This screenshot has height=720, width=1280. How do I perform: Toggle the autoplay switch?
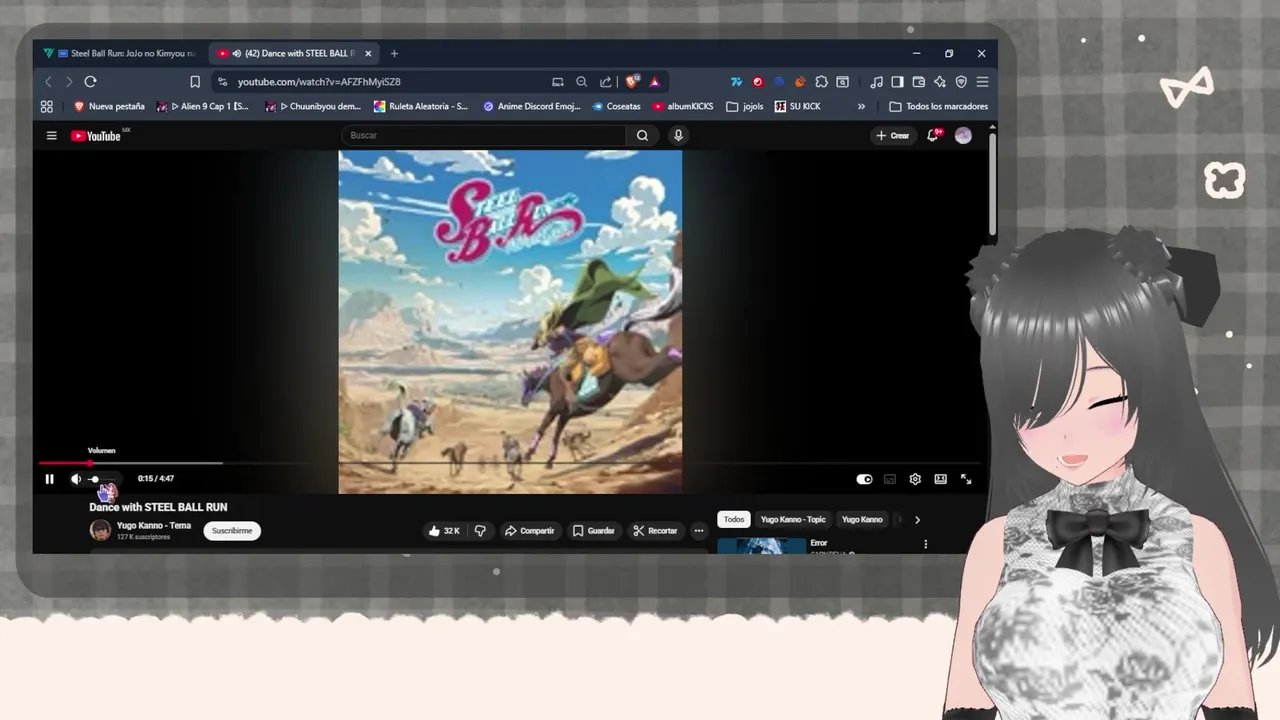(864, 479)
